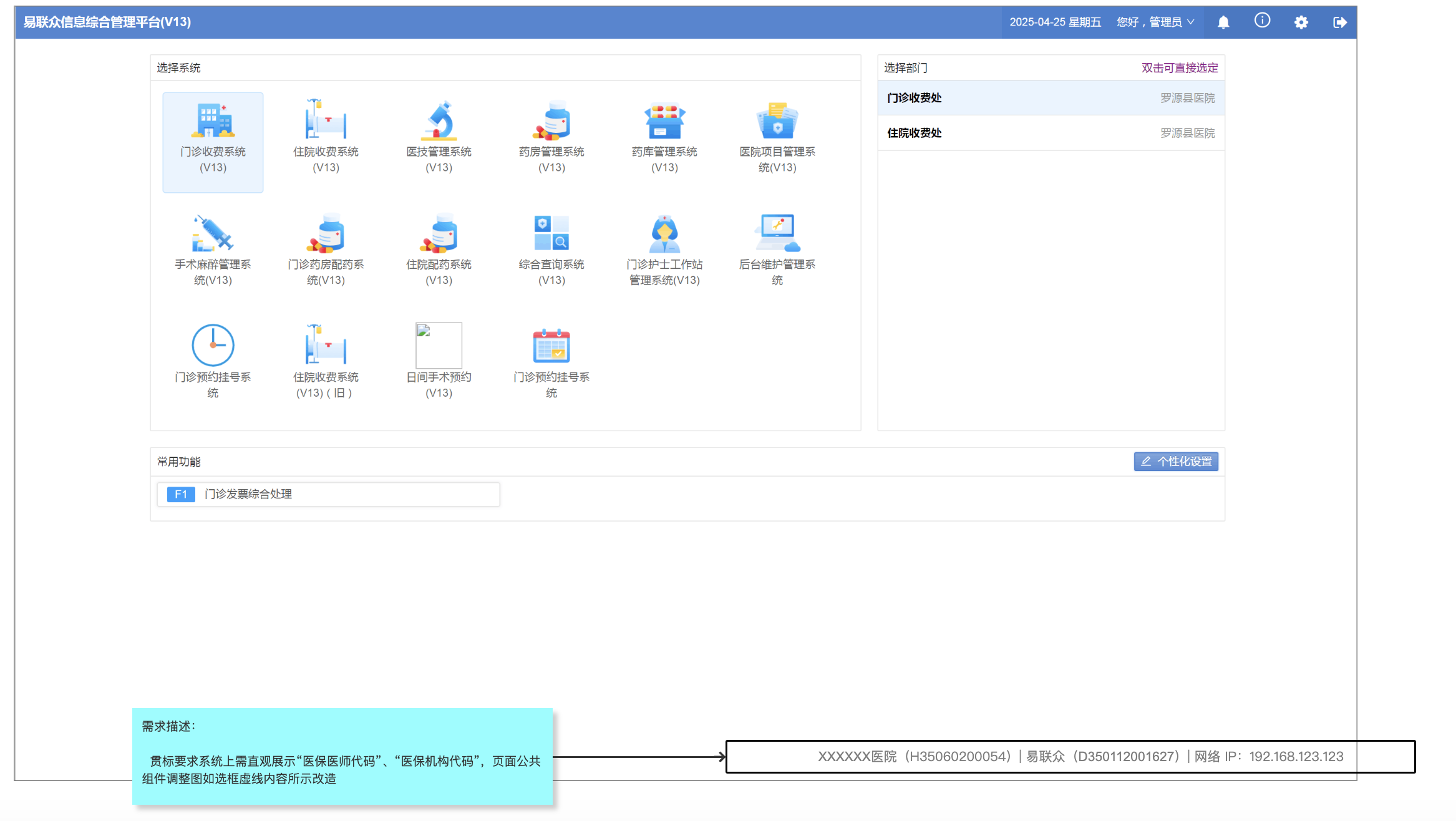Open the 门诊收费系统(V13) icon
This screenshot has width=1456, height=821.
[213, 121]
